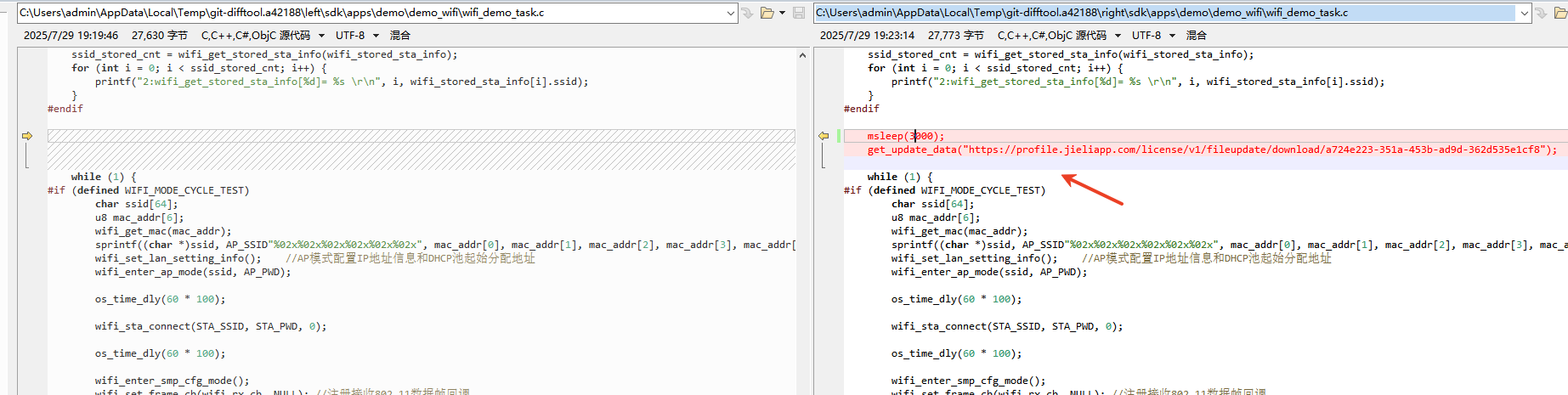Click the right pane's grayed reload arrow icon
The height and width of the screenshot is (395, 1568).
coord(1543,13)
